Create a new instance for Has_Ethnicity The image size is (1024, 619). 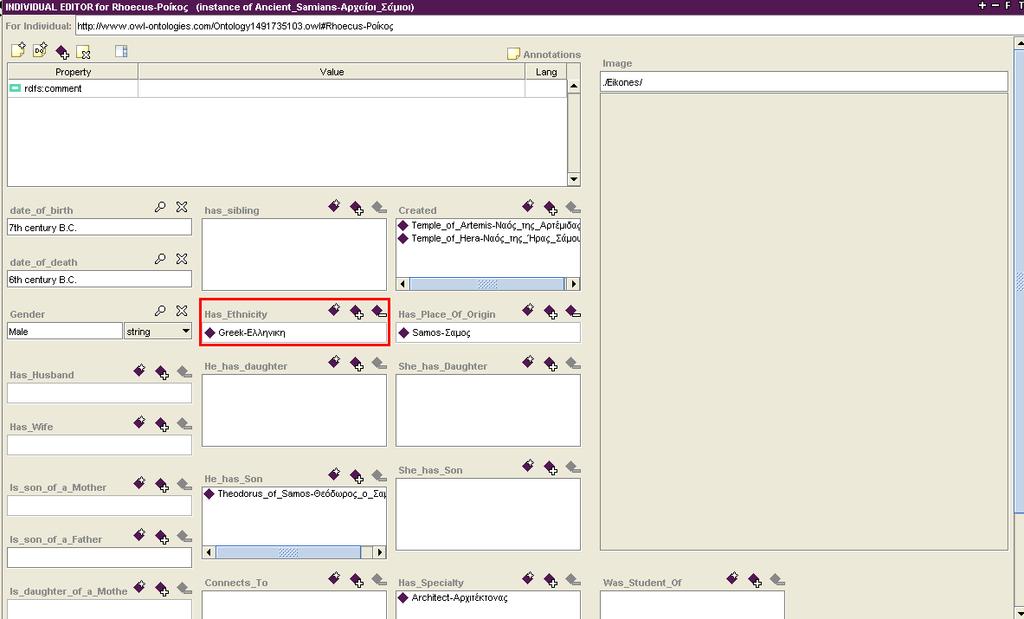334,310
